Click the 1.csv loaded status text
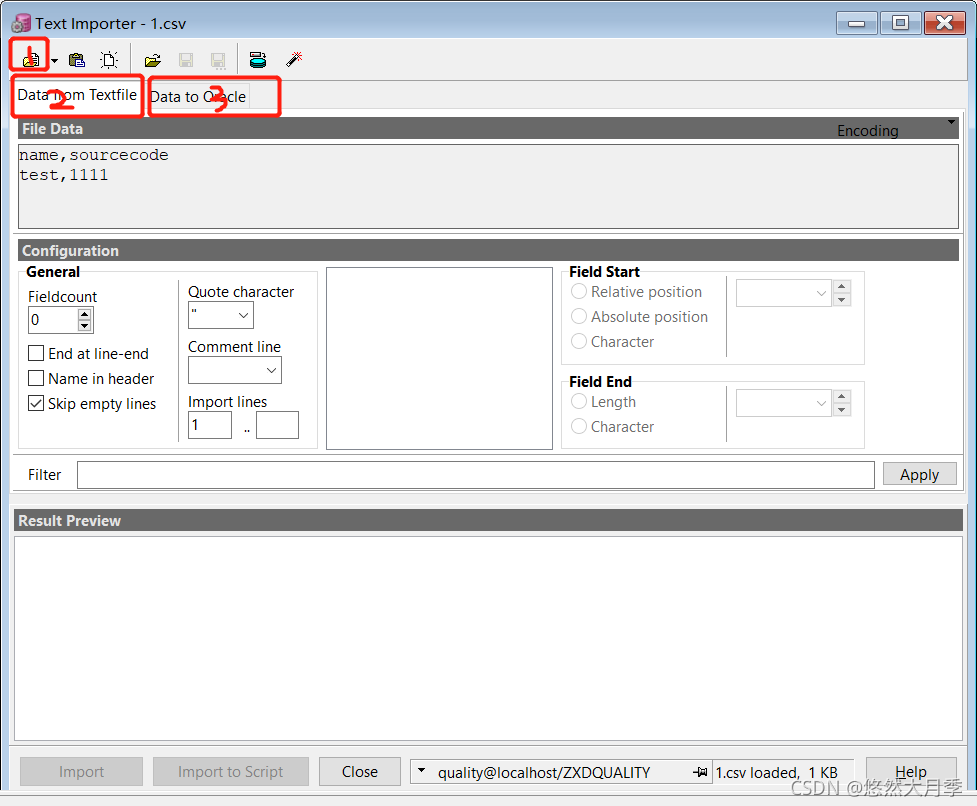 click(776, 773)
